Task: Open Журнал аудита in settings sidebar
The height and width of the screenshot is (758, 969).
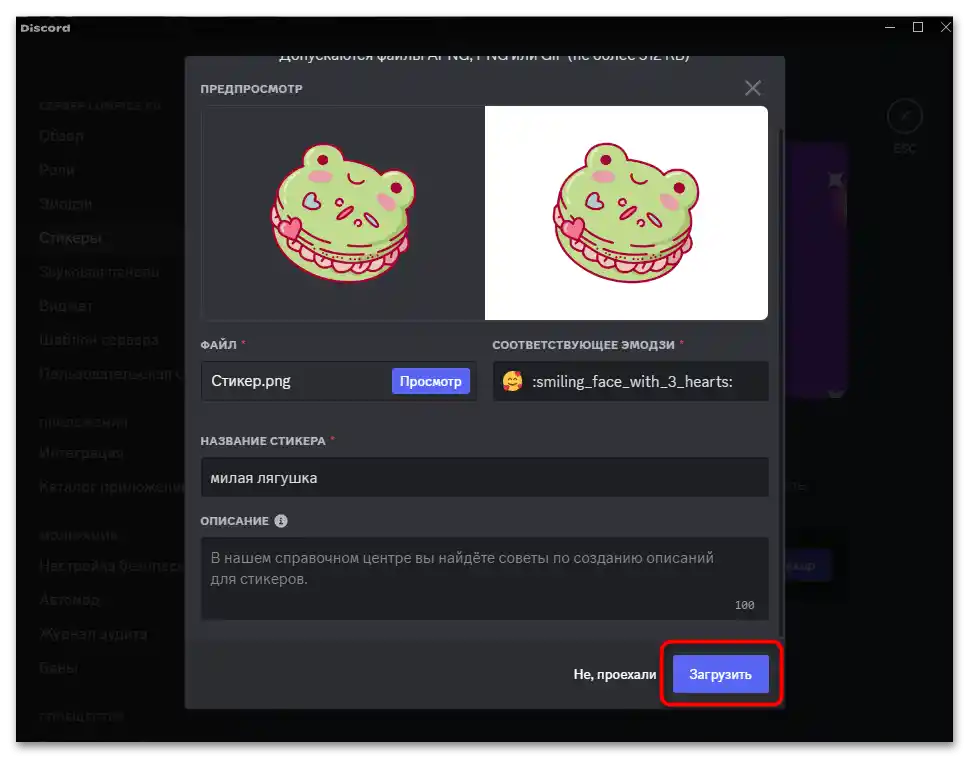Action: (x=93, y=634)
